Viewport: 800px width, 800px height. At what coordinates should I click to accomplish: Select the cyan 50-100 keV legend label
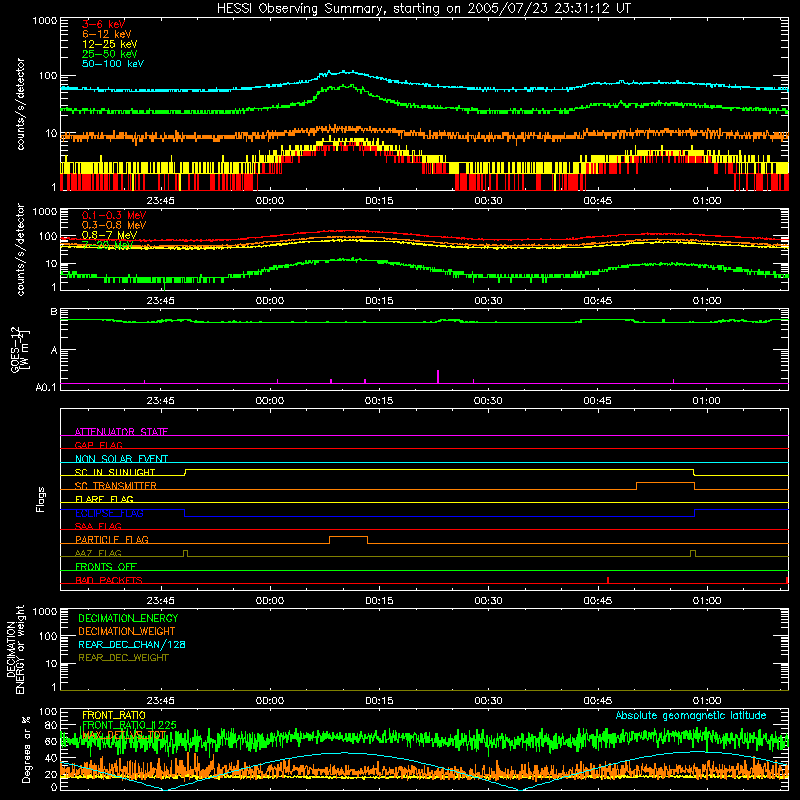click(113, 64)
